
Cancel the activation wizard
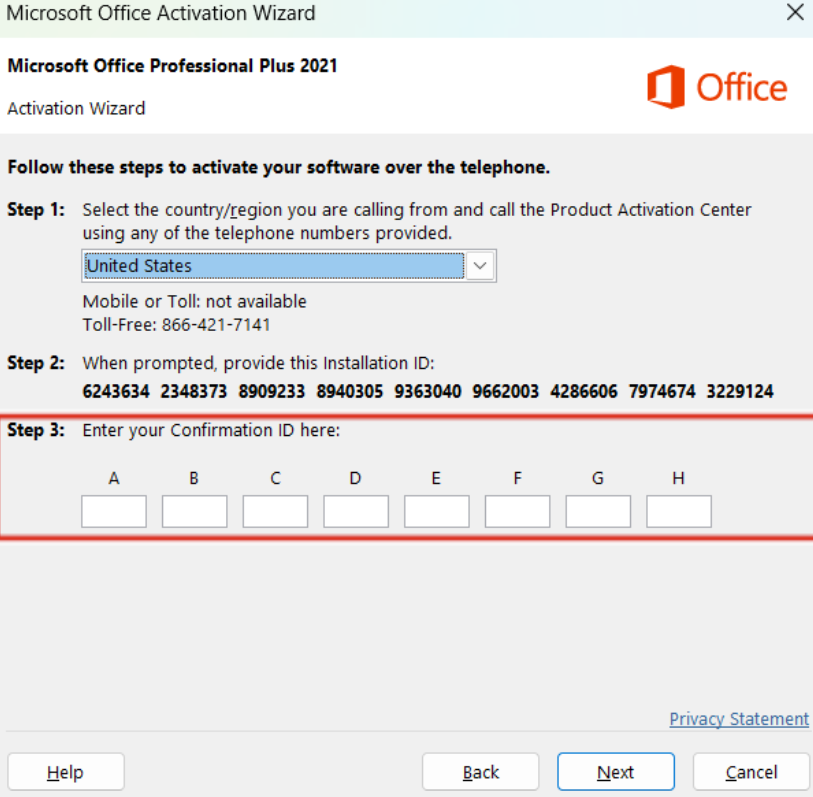pos(751,772)
